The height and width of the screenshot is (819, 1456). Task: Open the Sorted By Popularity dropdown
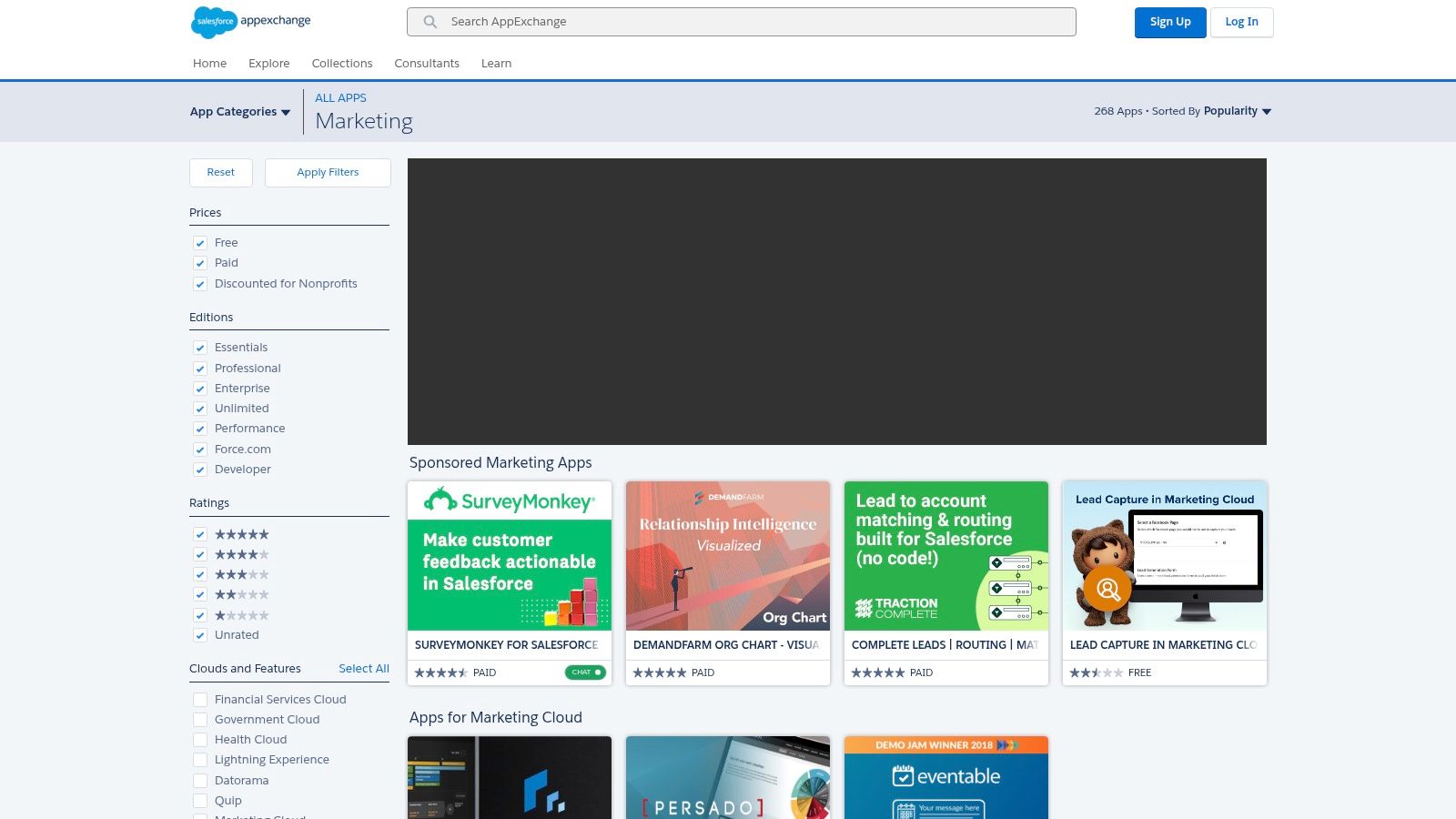click(1238, 111)
